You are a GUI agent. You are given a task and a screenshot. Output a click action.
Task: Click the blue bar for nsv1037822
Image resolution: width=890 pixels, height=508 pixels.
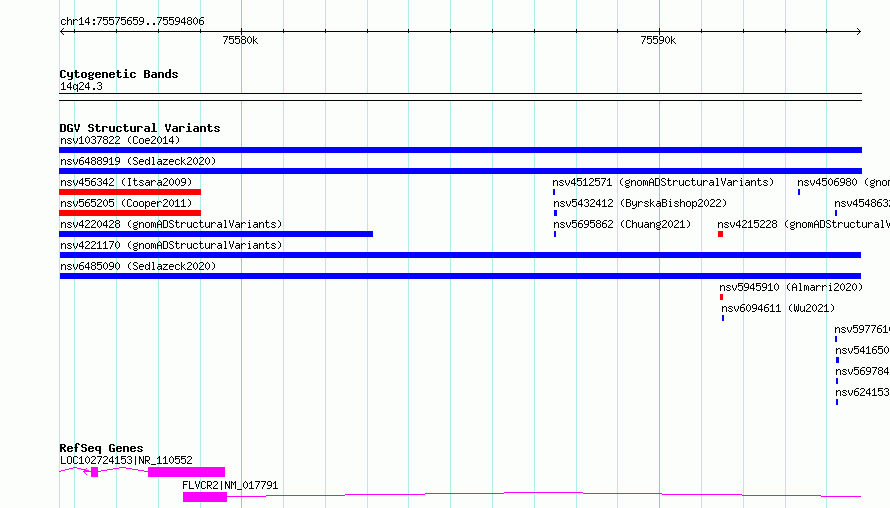click(460, 150)
